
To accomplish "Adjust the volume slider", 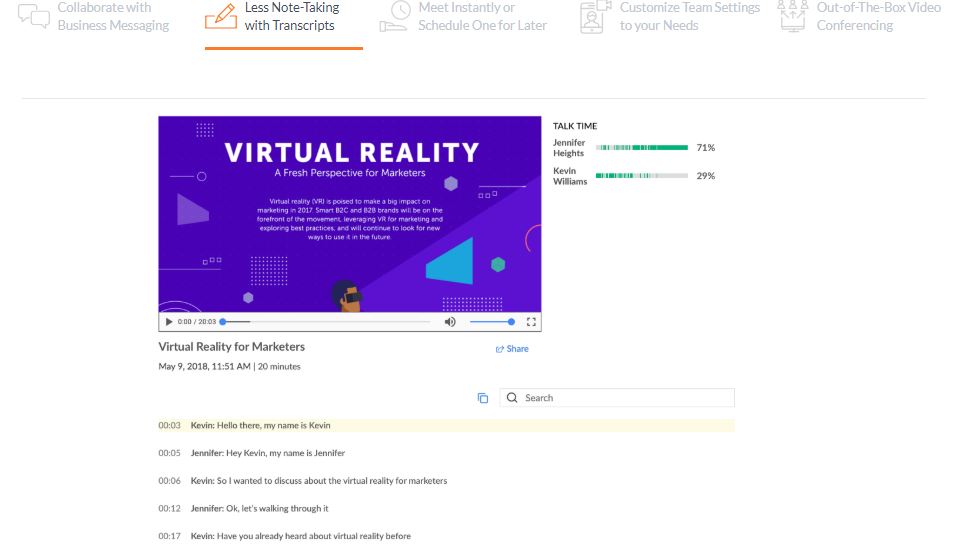I will click(492, 321).
